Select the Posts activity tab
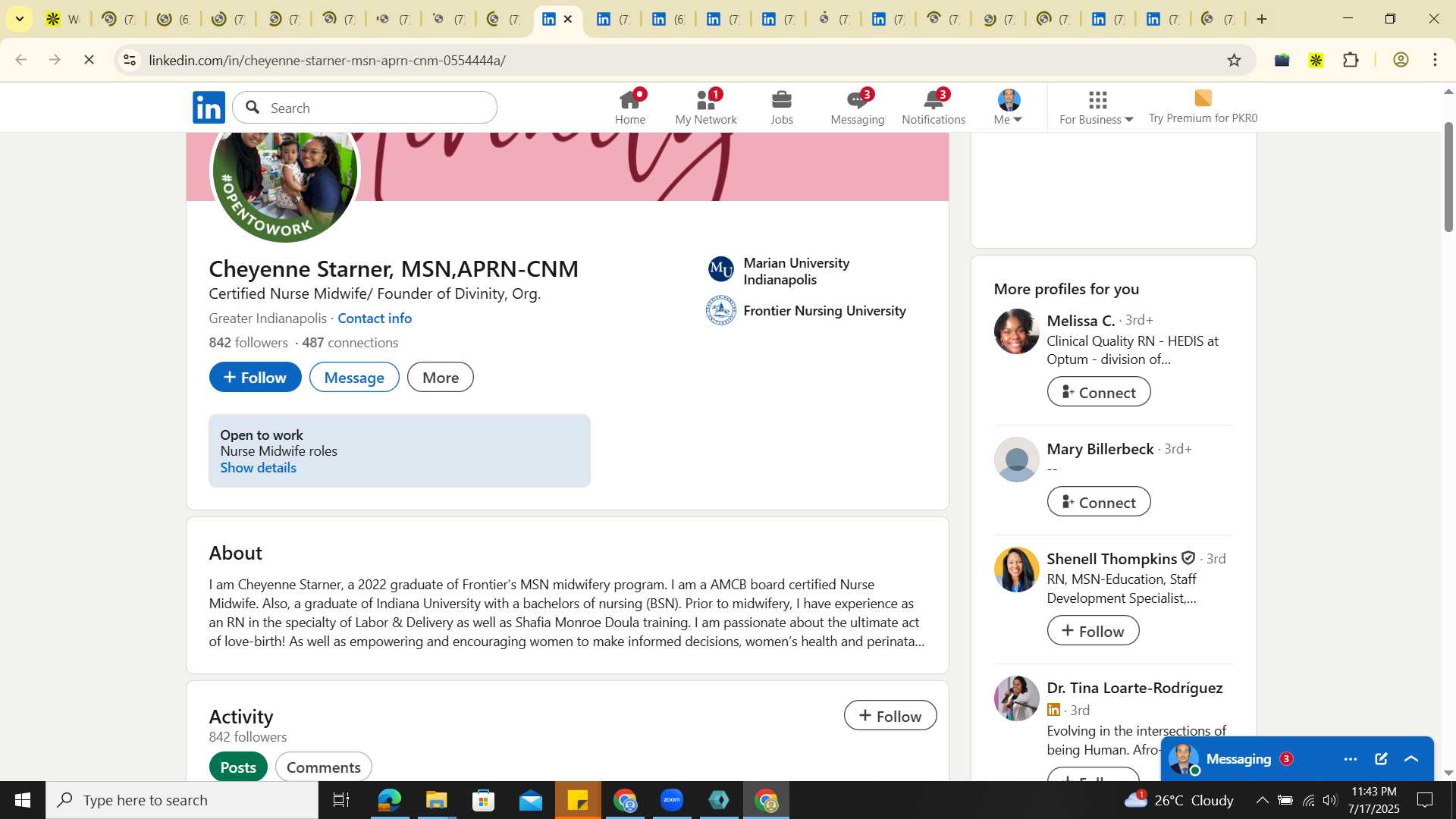Screen dimensions: 1456x819 click(238, 767)
